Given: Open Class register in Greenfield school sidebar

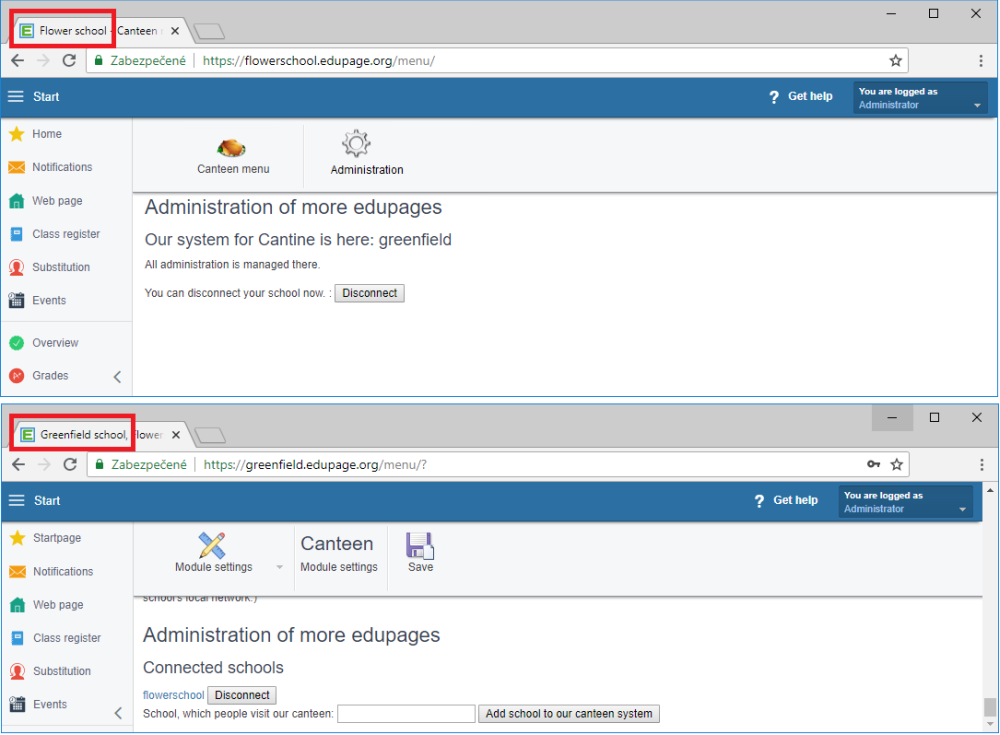Looking at the screenshot, I should 55,637.
